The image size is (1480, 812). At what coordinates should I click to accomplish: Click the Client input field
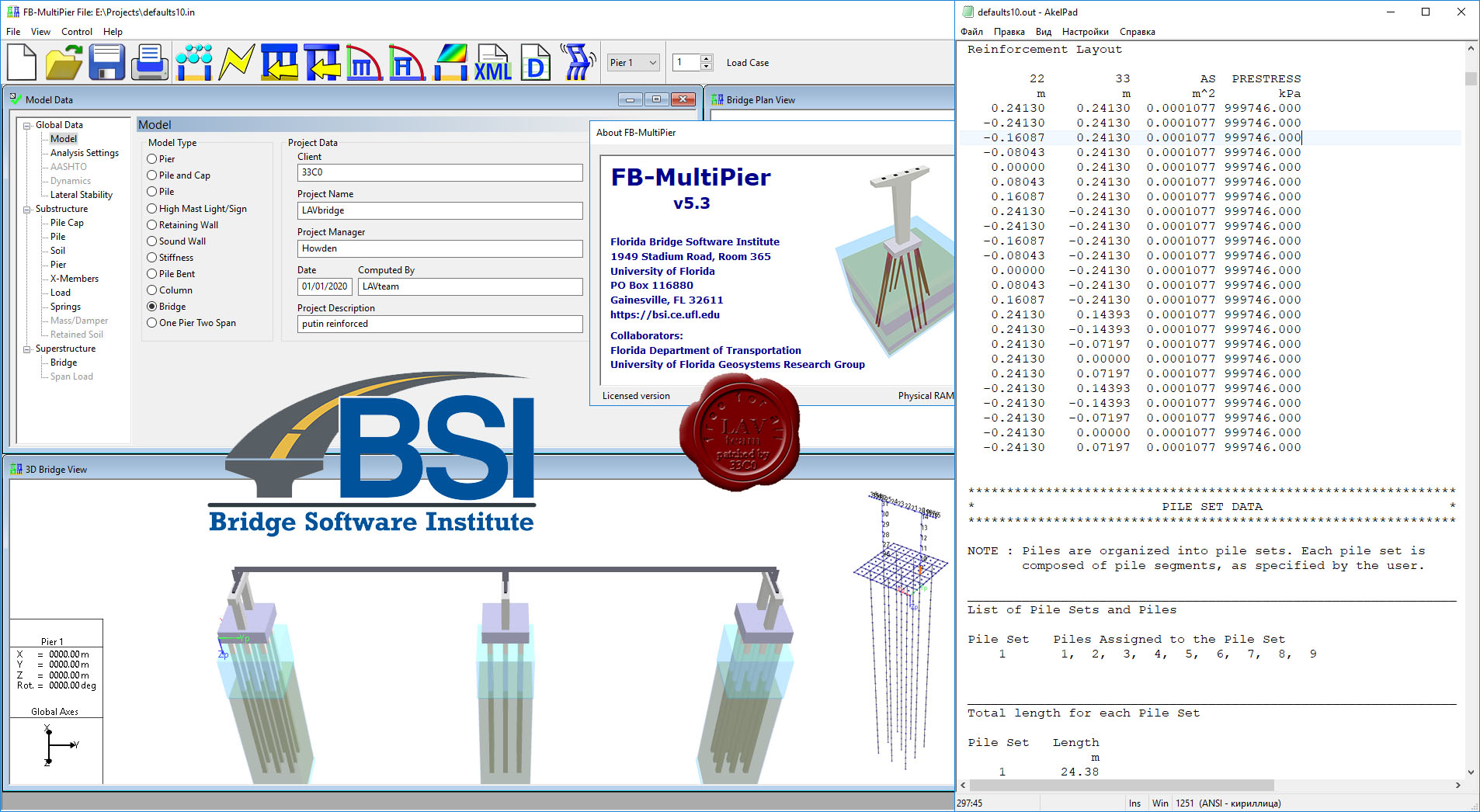(439, 172)
